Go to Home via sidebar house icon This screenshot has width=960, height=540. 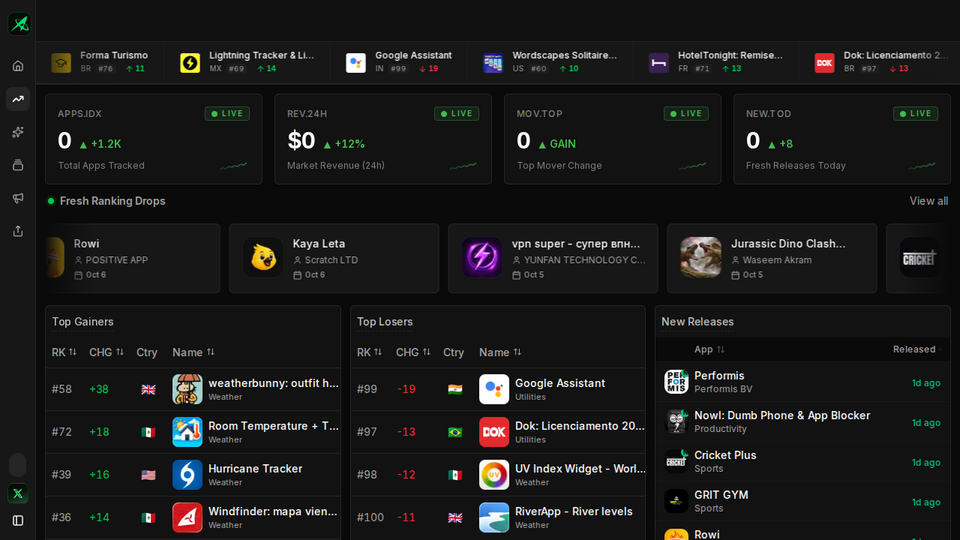tap(18, 66)
